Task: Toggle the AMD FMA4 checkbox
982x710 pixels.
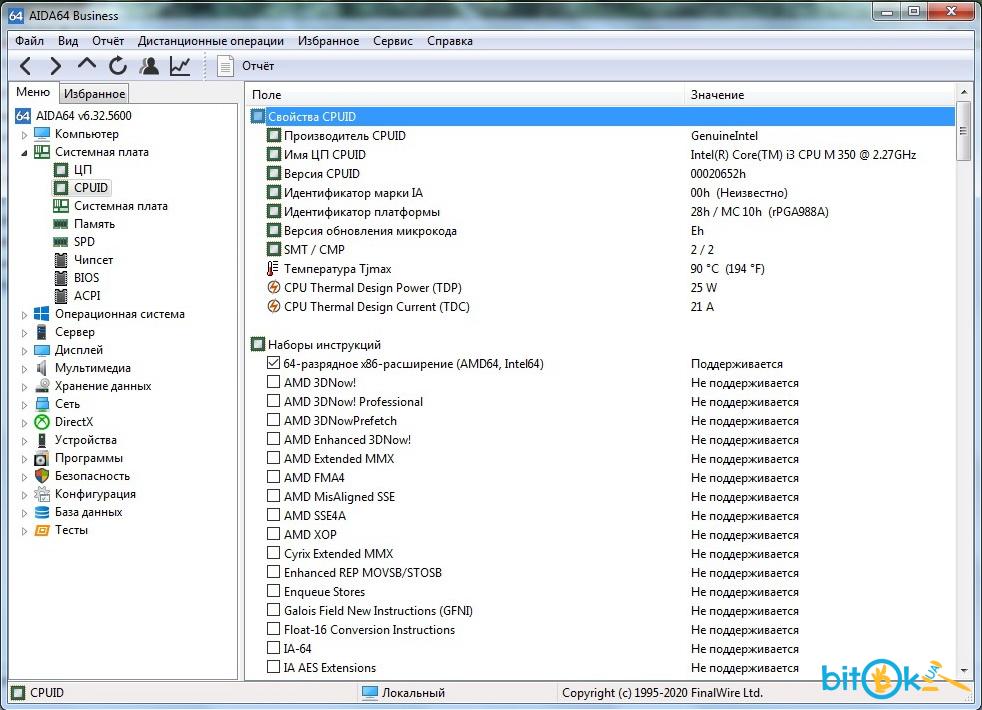Action: (273, 476)
